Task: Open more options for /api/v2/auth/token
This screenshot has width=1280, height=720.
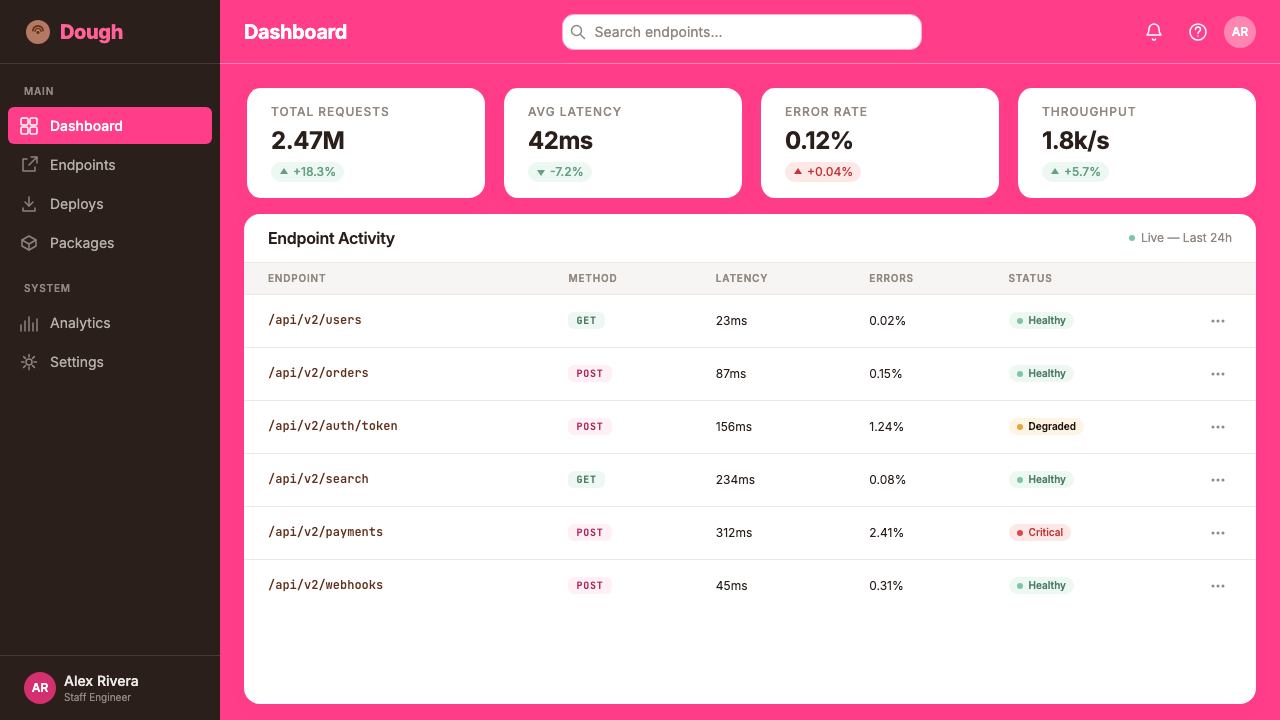Action: pyautogui.click(x=1218, y=427)
